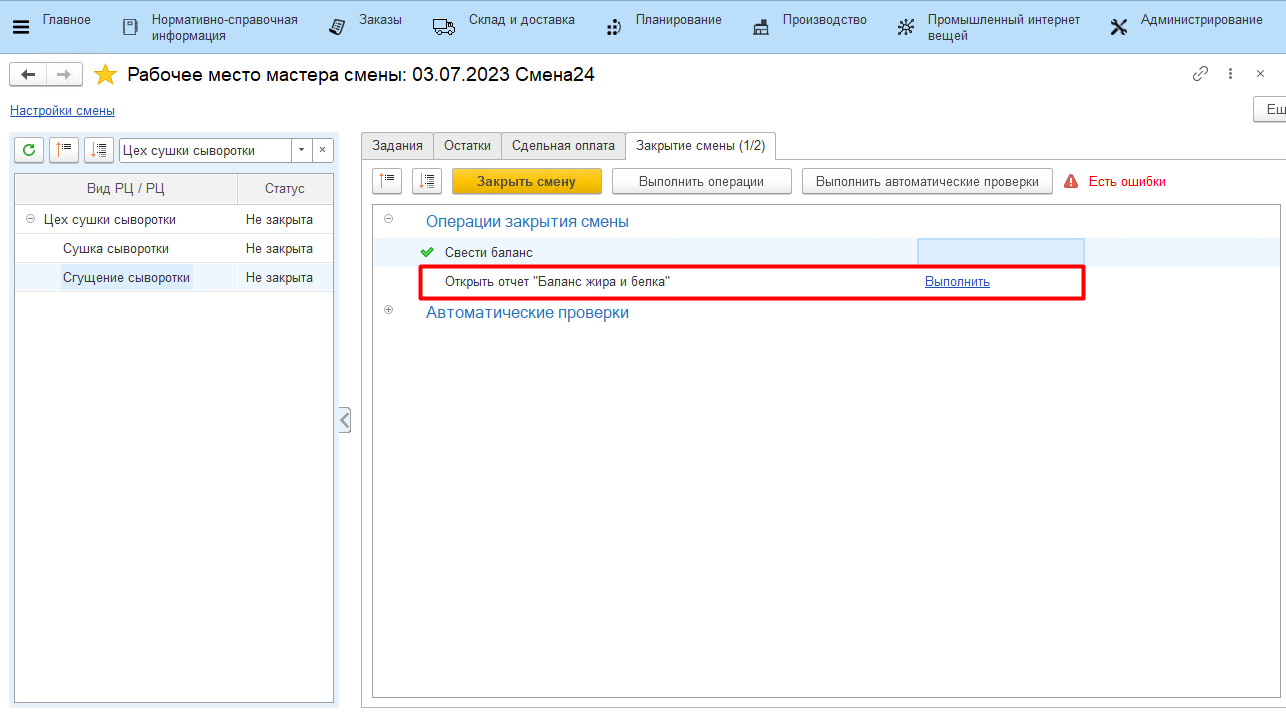
Task: Click the Выполнить link for report
Action: click(957, 282)
